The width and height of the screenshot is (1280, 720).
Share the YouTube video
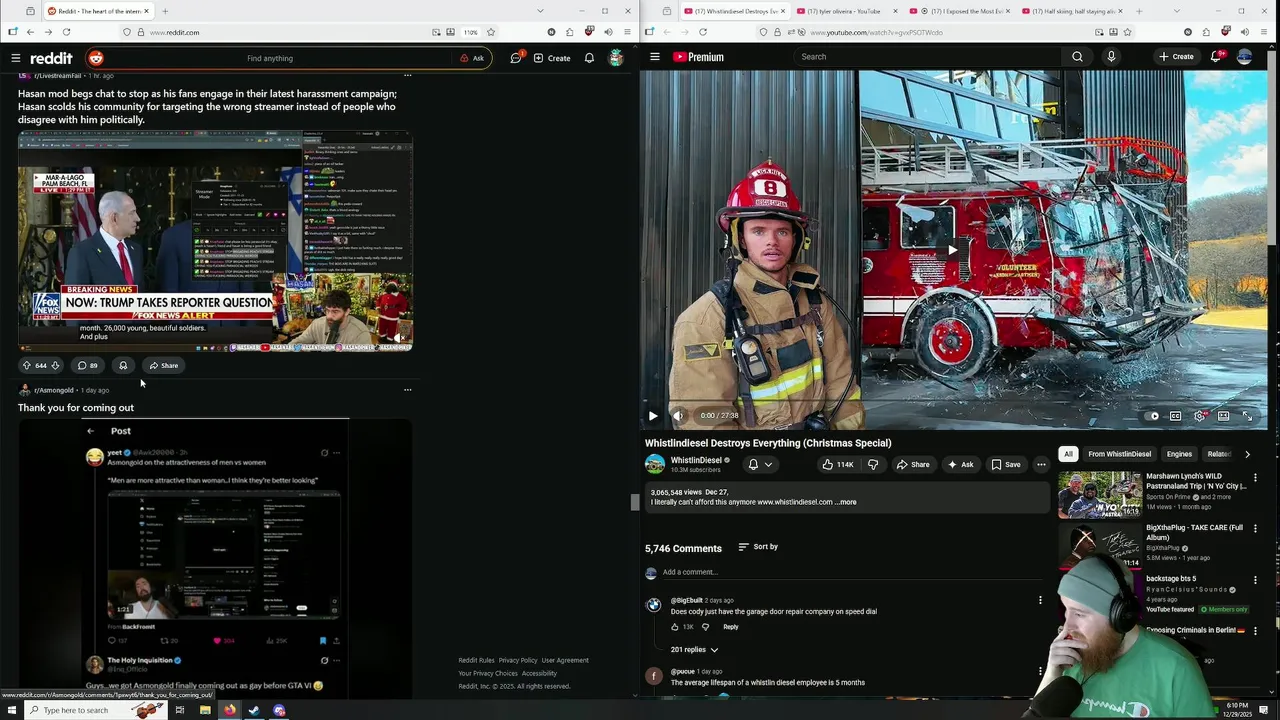tap(913, 464)
